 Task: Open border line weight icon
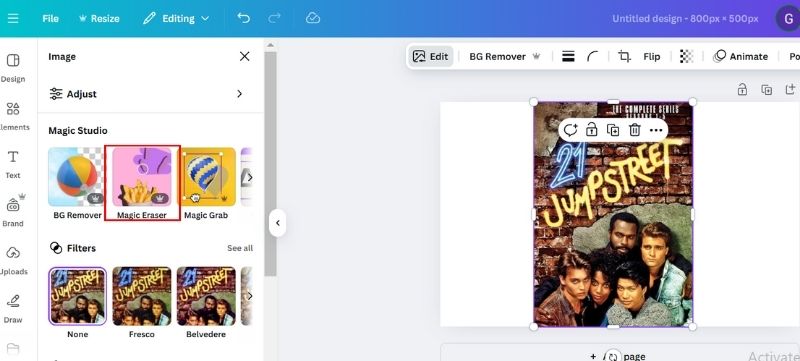(568, 56)
